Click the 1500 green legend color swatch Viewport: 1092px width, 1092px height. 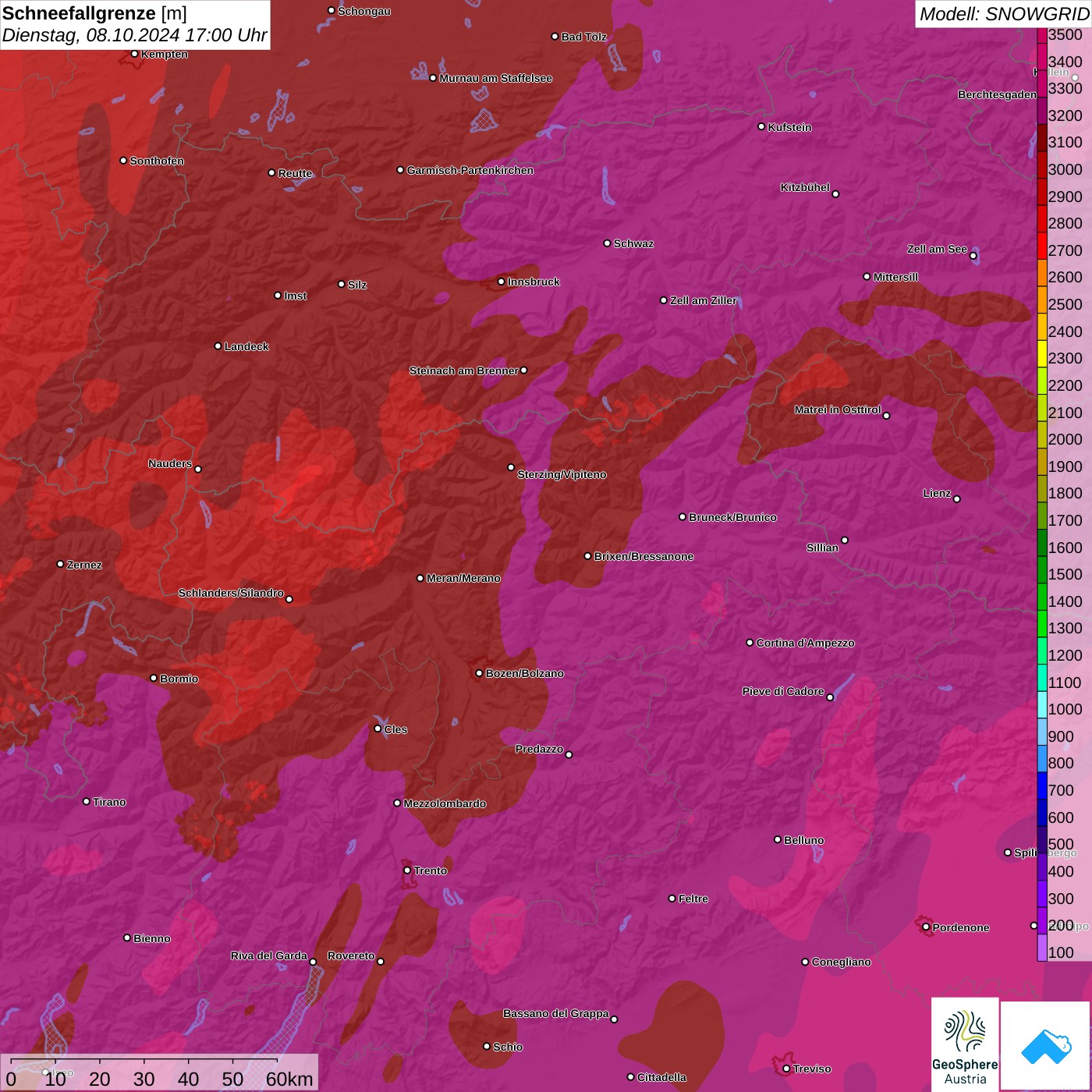click(1042, 569)
